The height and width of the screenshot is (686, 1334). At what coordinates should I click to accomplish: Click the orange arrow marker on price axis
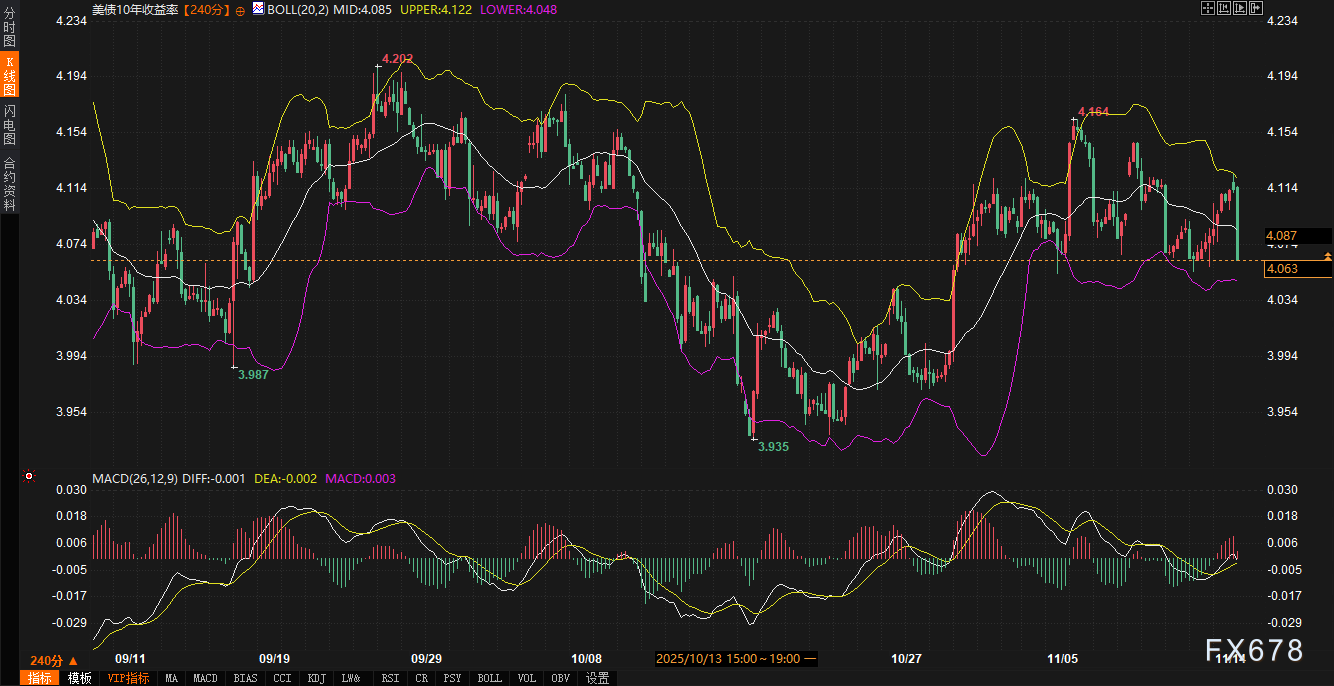point(1327,257)
